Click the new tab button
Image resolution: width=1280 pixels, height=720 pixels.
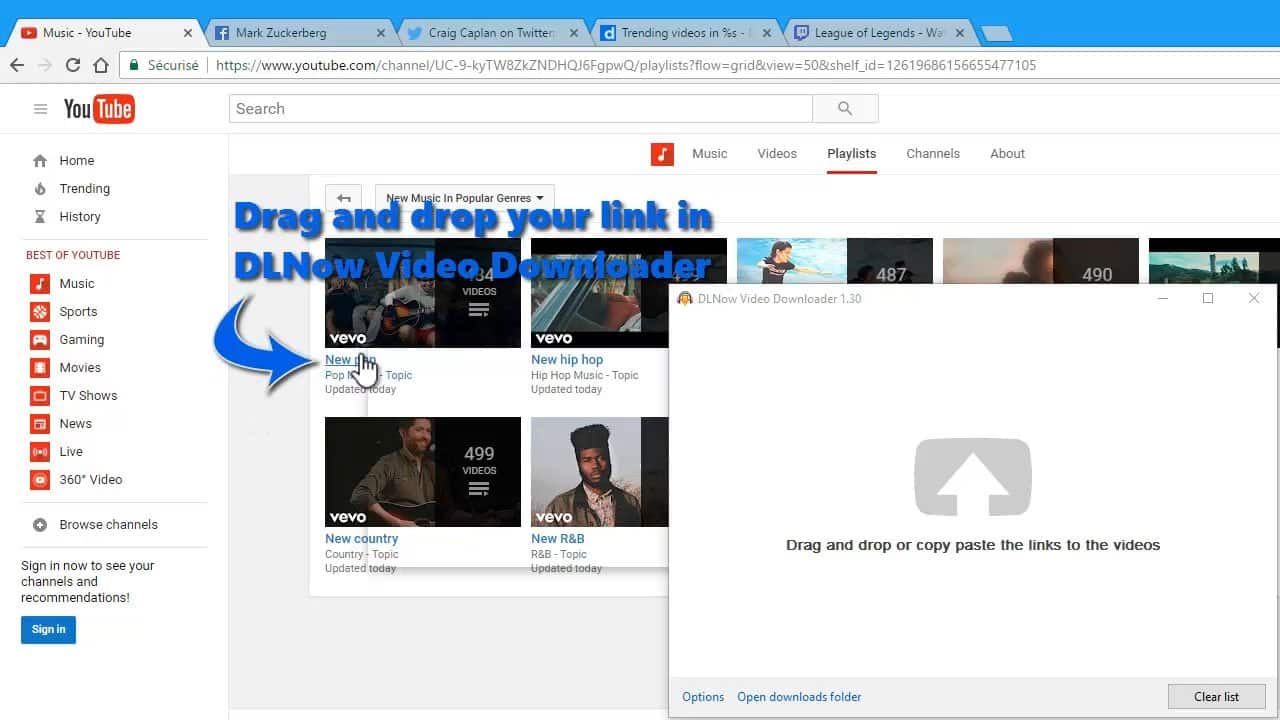click(997, 34)
